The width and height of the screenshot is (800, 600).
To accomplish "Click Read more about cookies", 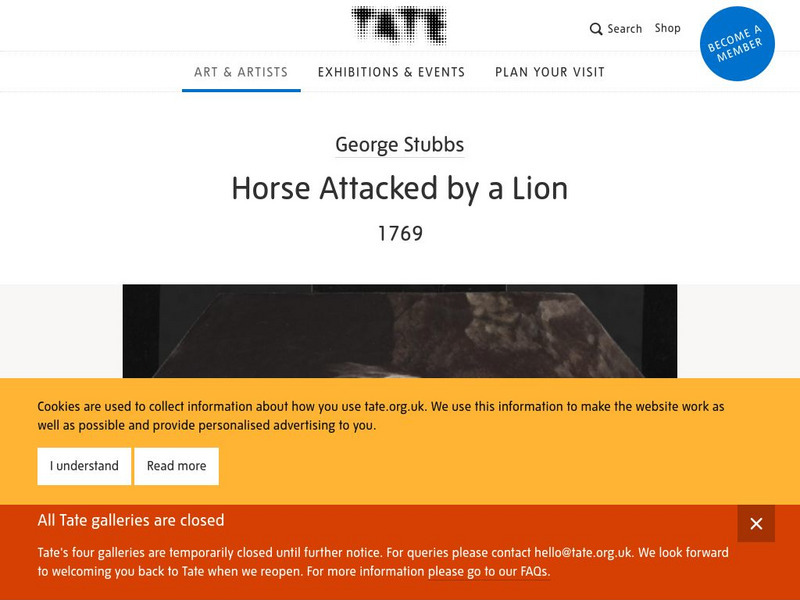I will click(177, 466).
